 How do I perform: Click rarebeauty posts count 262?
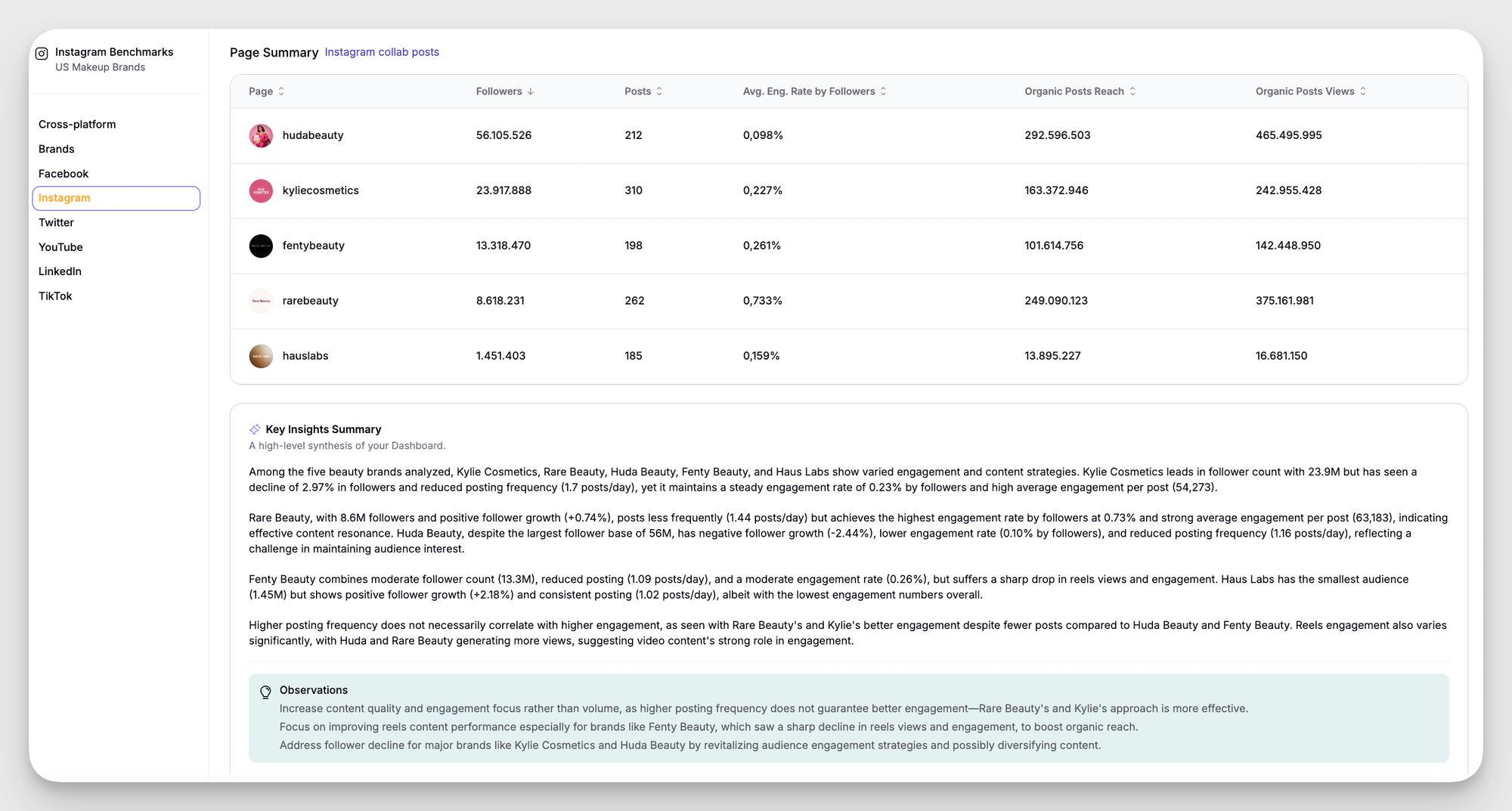pyautogui.click(x=634, y=301)
